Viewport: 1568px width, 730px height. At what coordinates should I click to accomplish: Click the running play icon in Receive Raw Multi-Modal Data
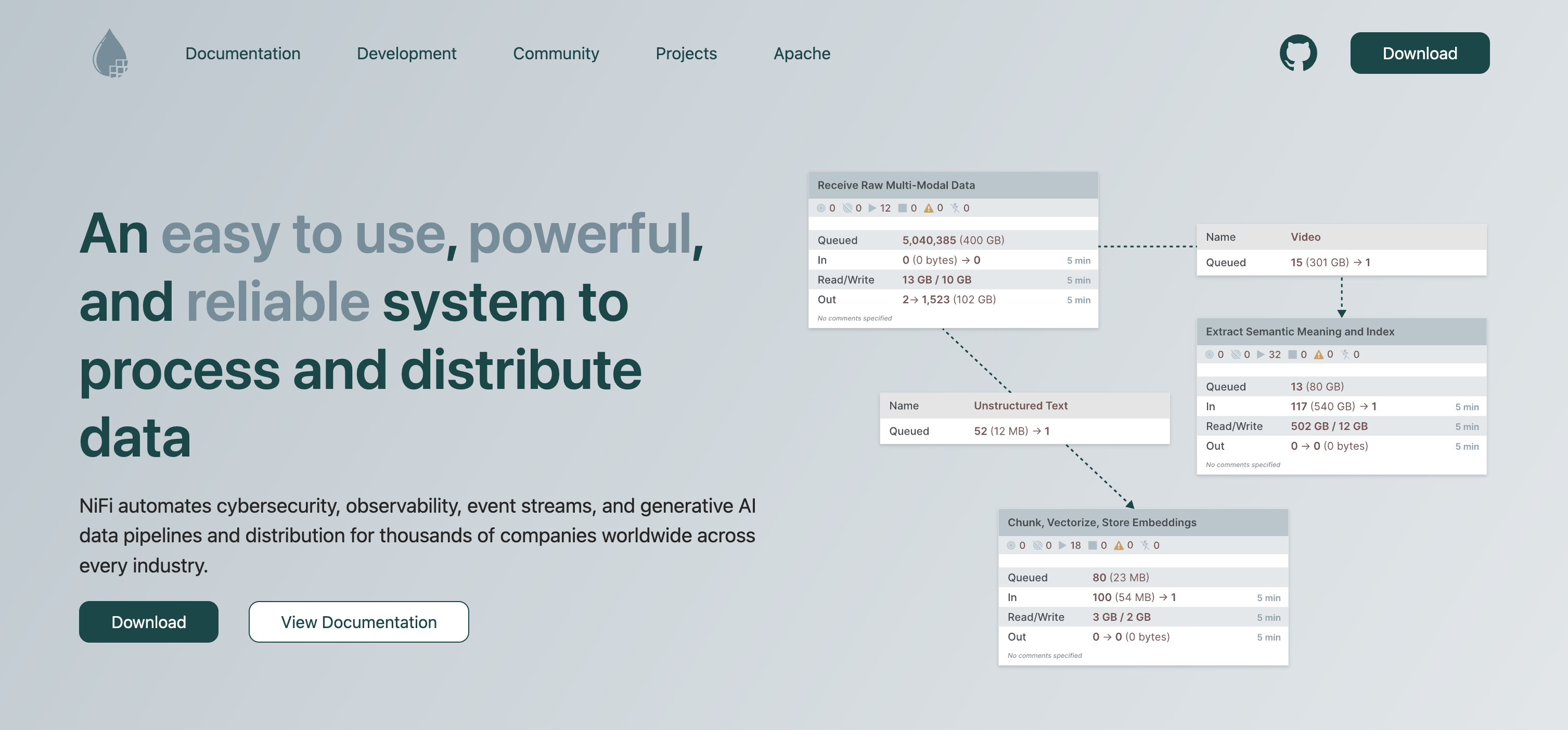pyautogui.click(x=872, y=208)
